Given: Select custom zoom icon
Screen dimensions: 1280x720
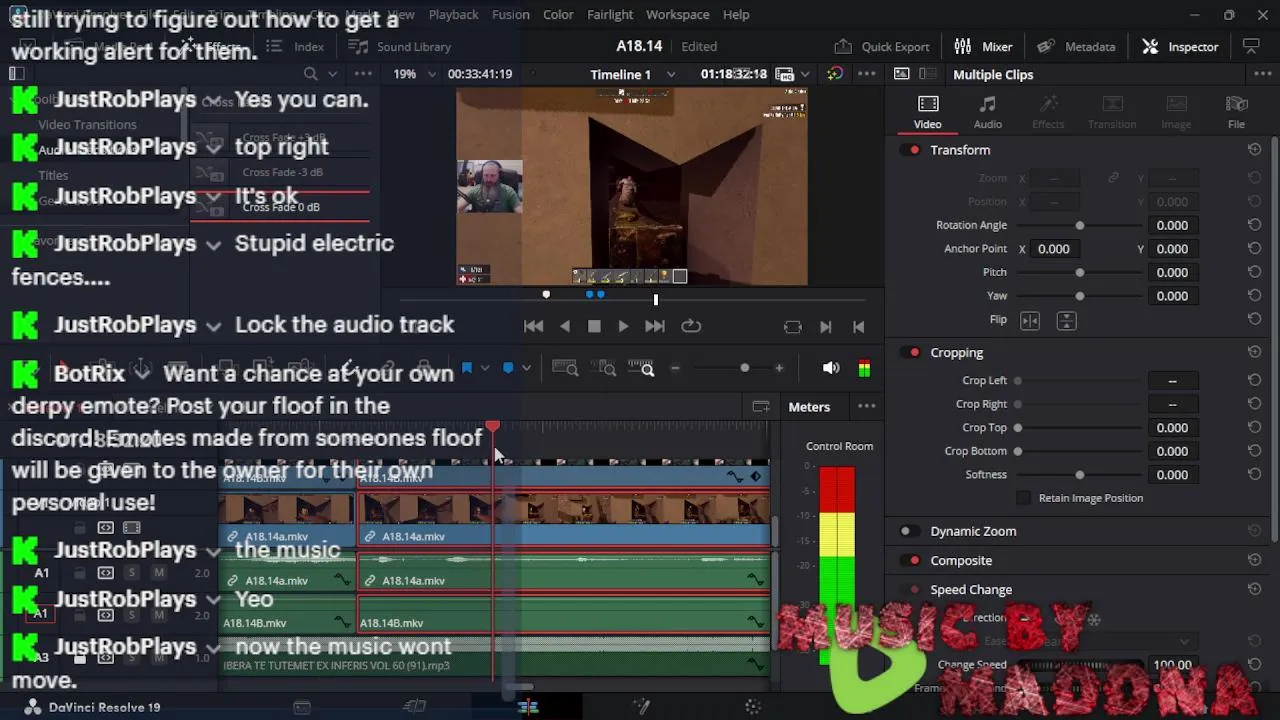Looking at the screenshot, I should [641, 369].
